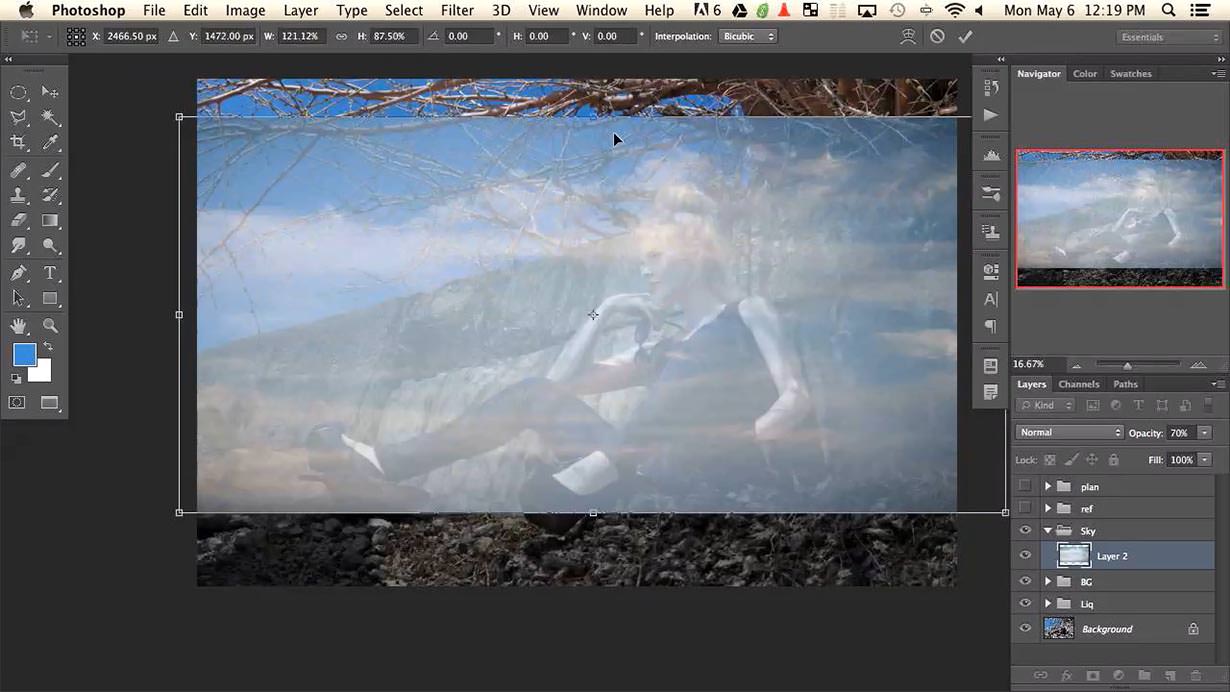The width and height of the screenshot is (1230, 692).
Task: Switch to the Channels tab
Action: click(1079, 384)
